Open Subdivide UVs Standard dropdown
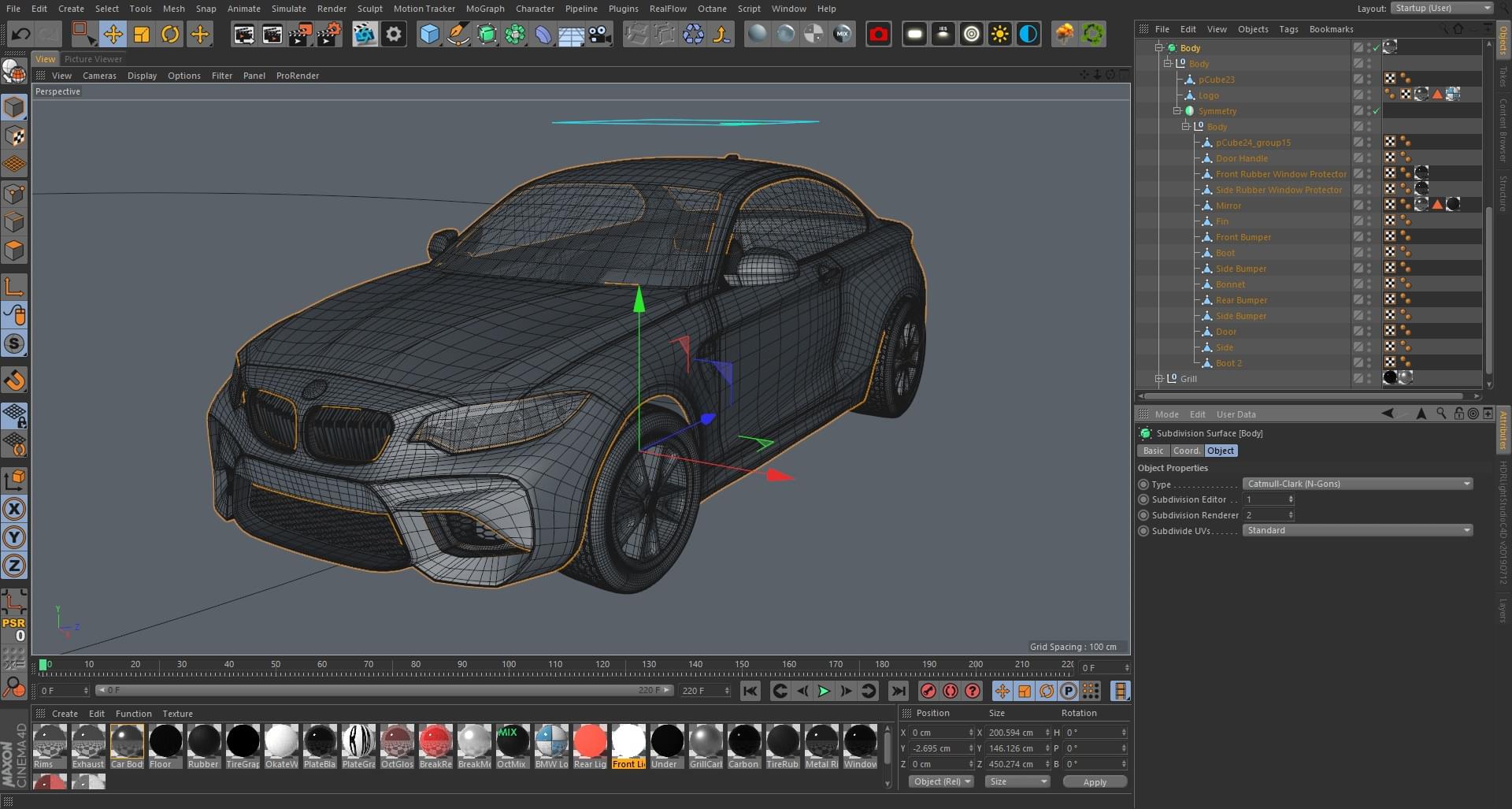Viewport: 1512px width, 809px height. click(x=1358, y=530)
